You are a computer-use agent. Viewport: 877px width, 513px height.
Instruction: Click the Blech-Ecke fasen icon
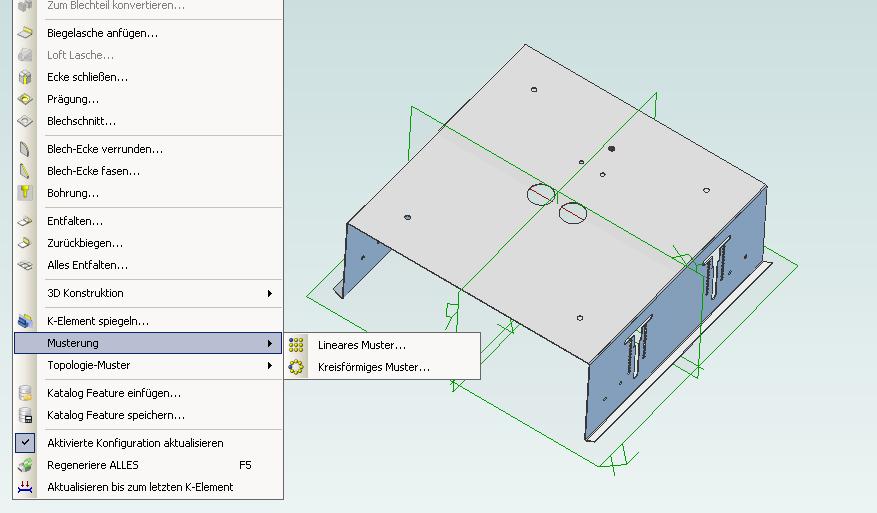tap(25, 171)
